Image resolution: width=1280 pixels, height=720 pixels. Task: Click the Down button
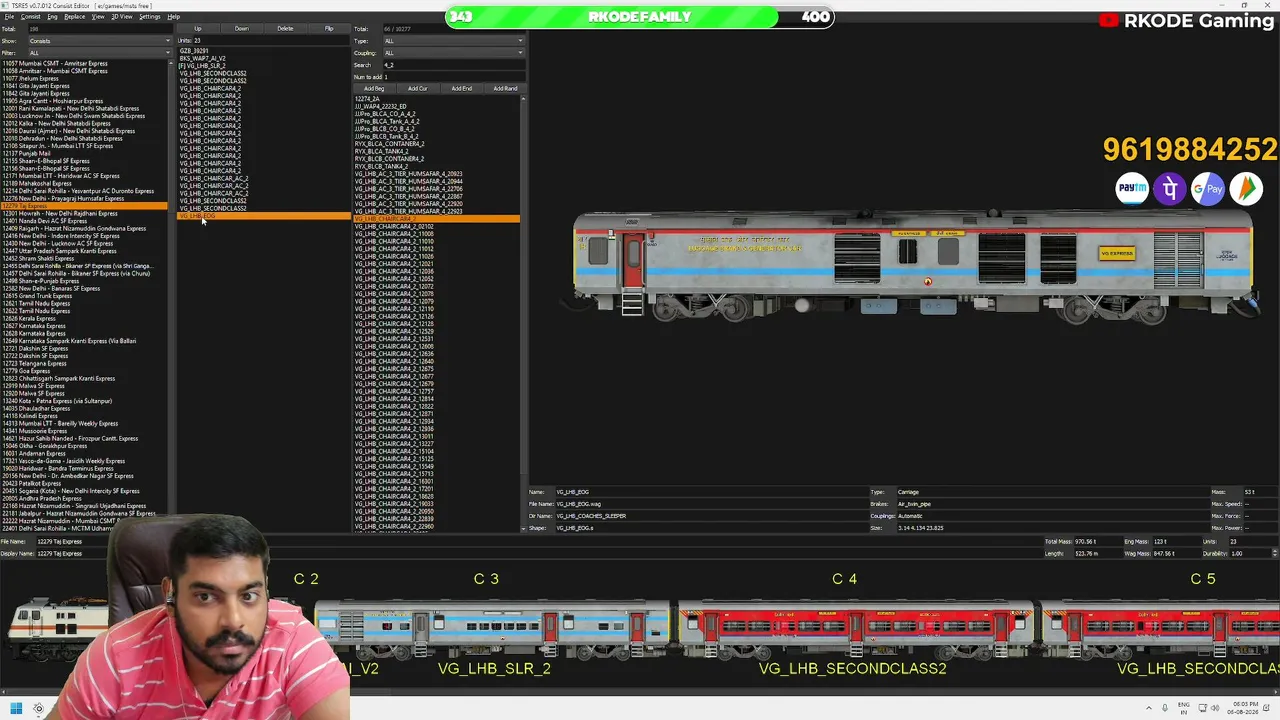[x=242, y=29]
